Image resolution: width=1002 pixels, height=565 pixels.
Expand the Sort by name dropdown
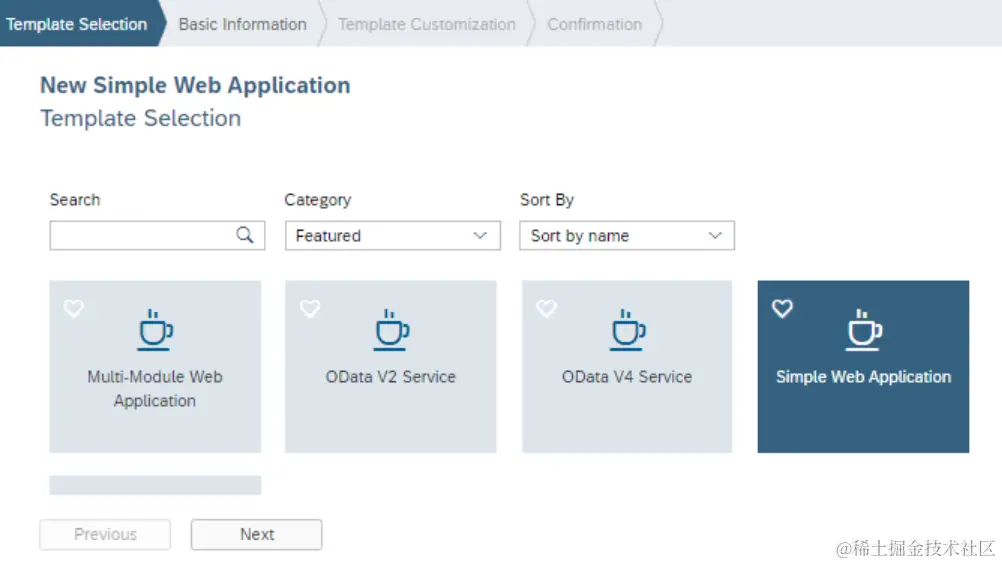coord(626,236)
